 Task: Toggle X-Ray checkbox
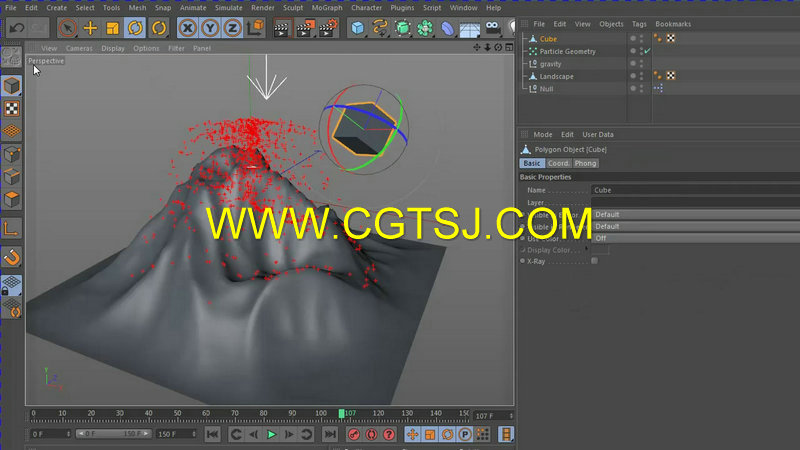tap(594, 261)
